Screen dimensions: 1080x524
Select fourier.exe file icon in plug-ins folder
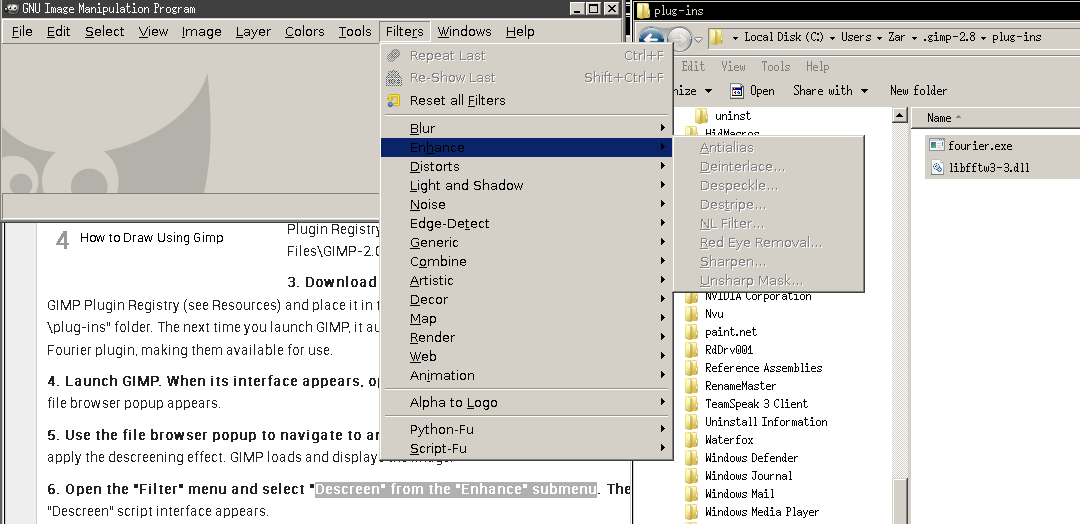click(937, 145)
